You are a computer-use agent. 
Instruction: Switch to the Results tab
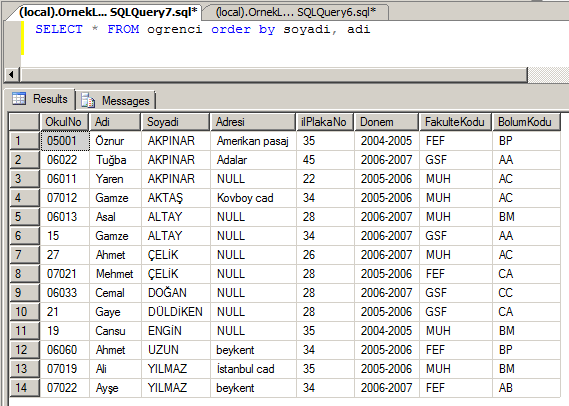pyautogui.click(x=41, y=99)
